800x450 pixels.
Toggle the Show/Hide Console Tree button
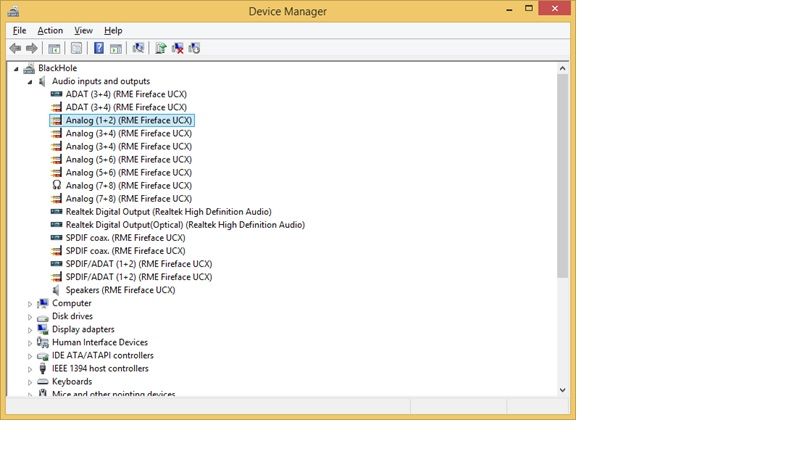(x=54, y=48)
